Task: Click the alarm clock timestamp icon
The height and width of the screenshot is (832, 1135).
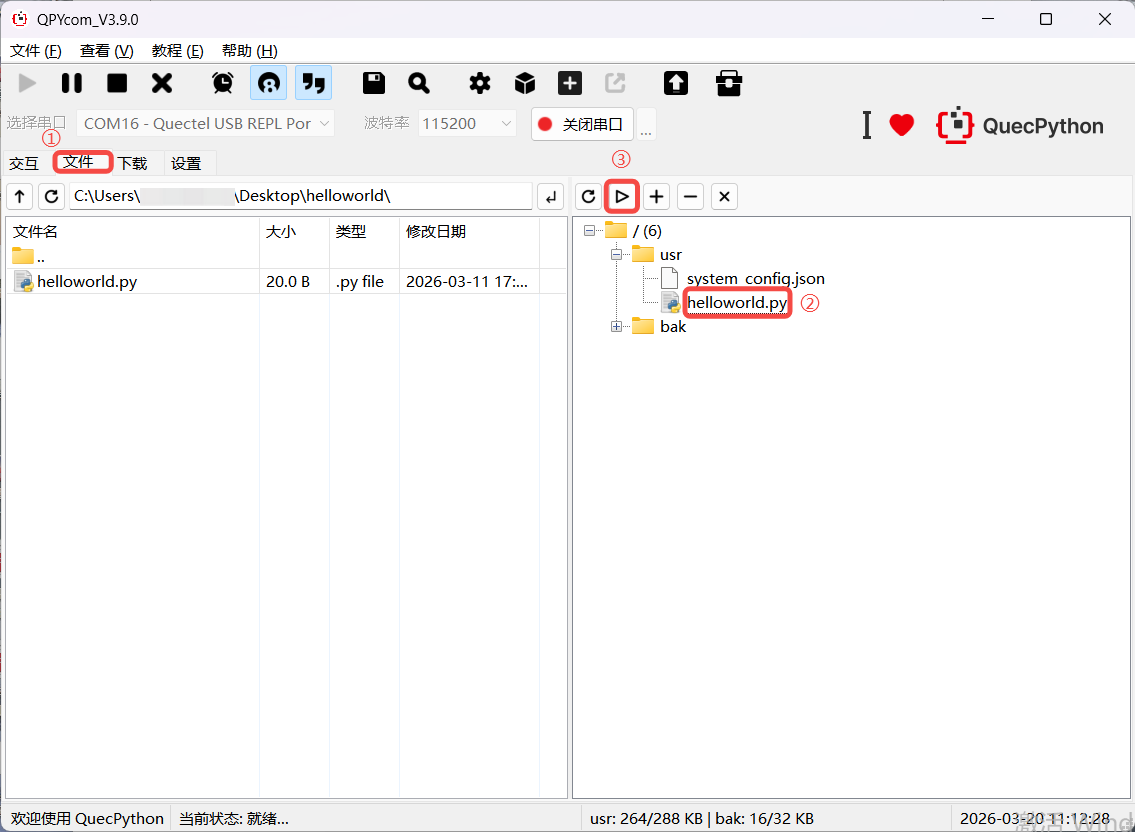Action: pos(223,83)
